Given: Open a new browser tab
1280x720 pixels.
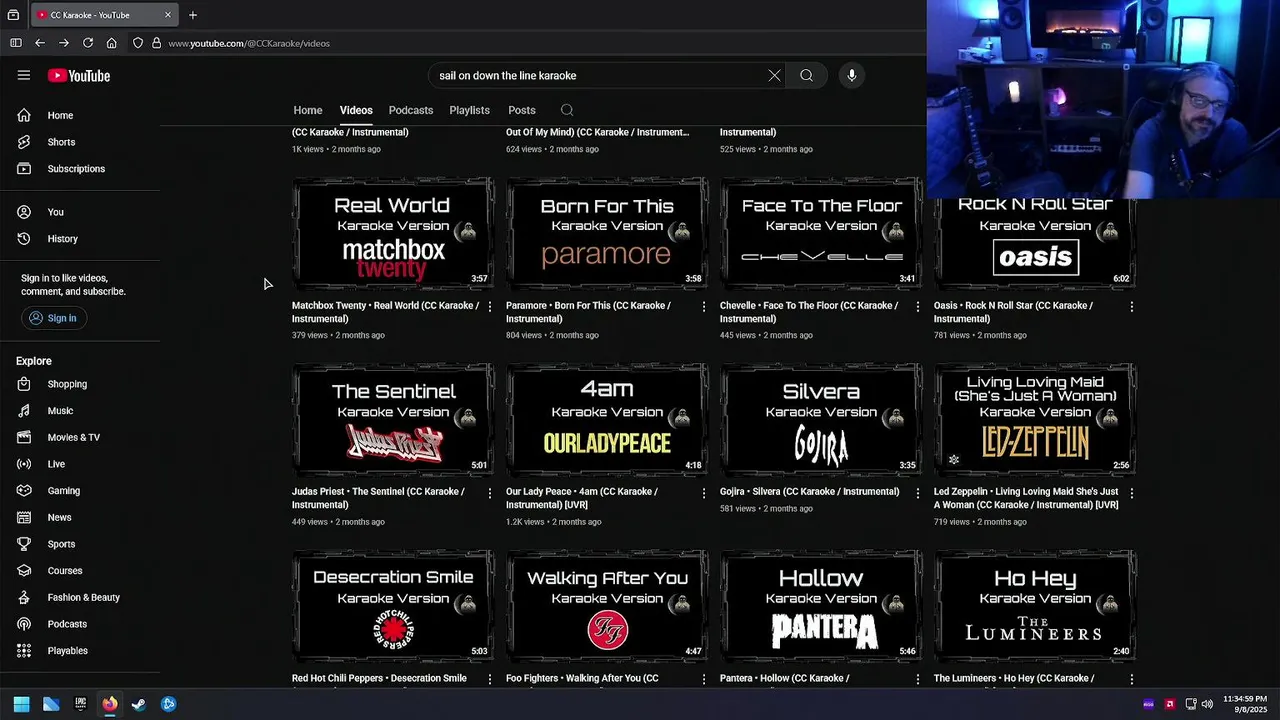Looking at the screenshot, I should tap(193, 15).
